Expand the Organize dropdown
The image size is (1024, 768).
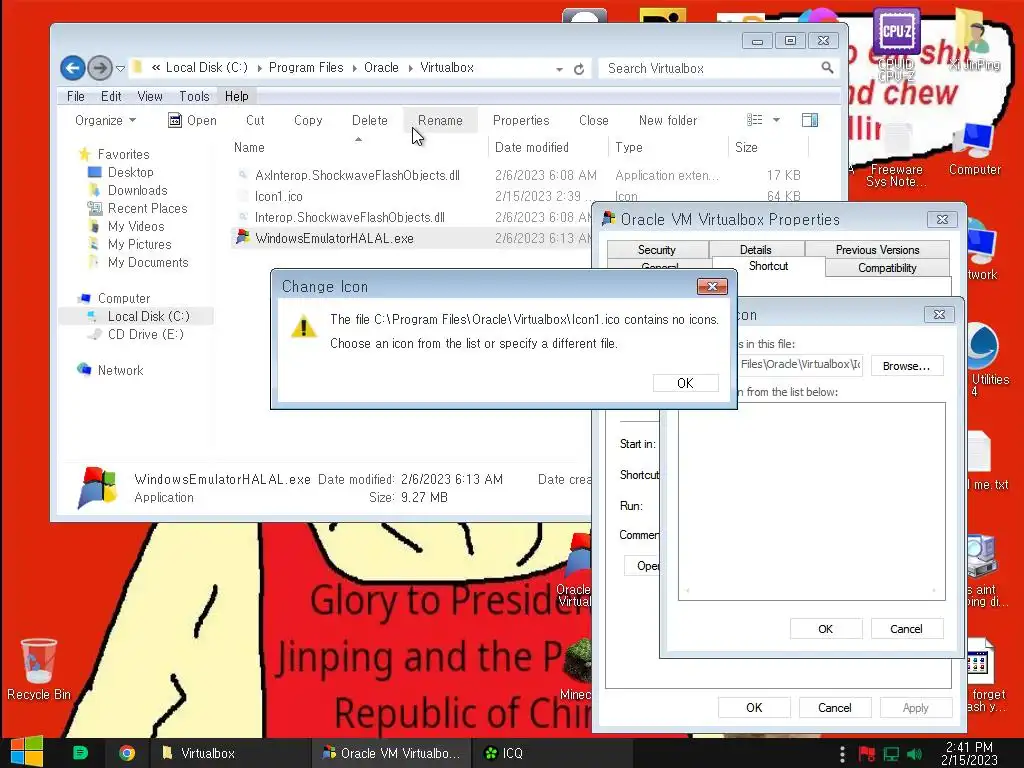(105, 120)
